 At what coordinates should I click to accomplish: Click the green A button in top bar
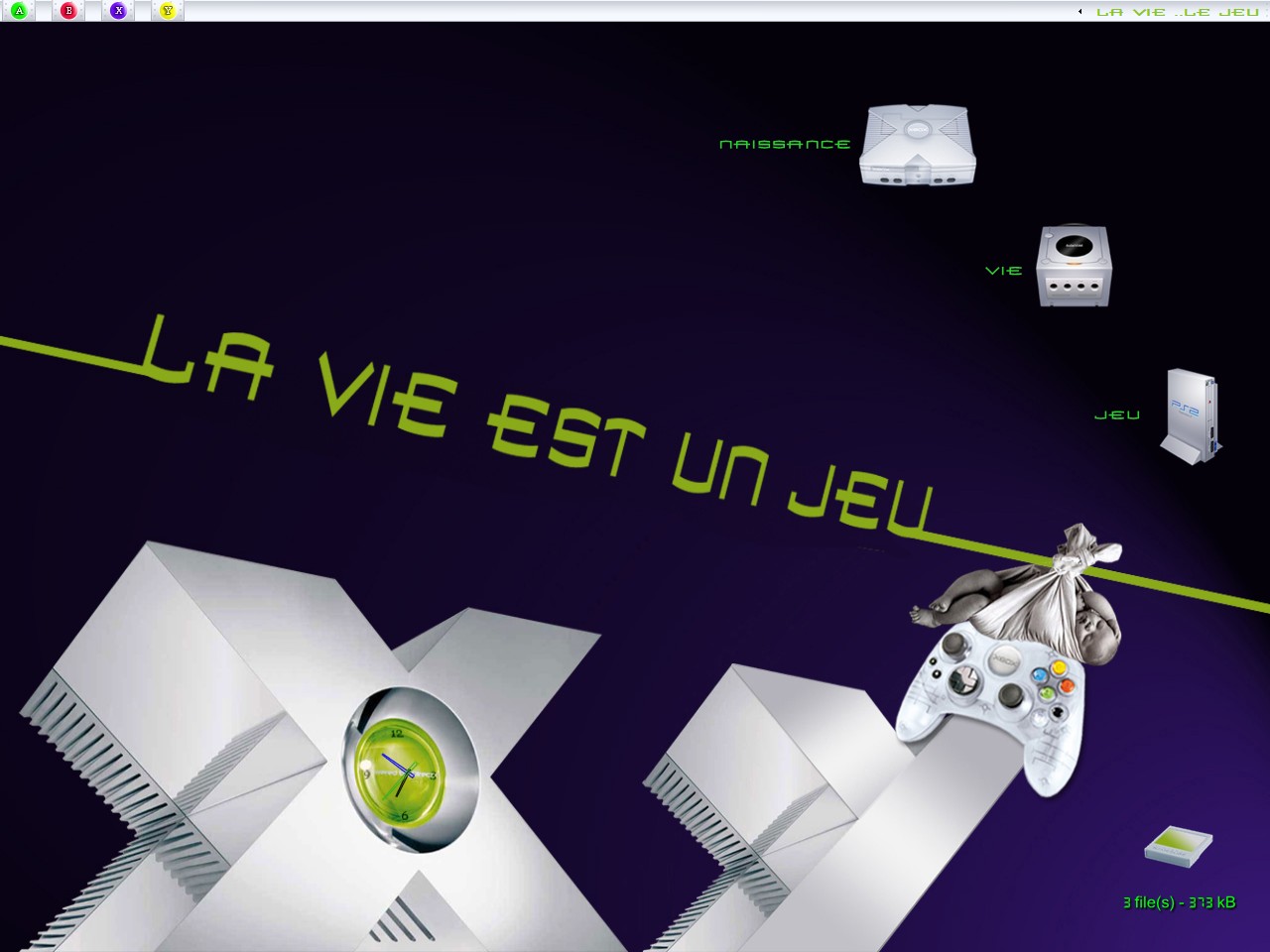(x=19, y=10)
